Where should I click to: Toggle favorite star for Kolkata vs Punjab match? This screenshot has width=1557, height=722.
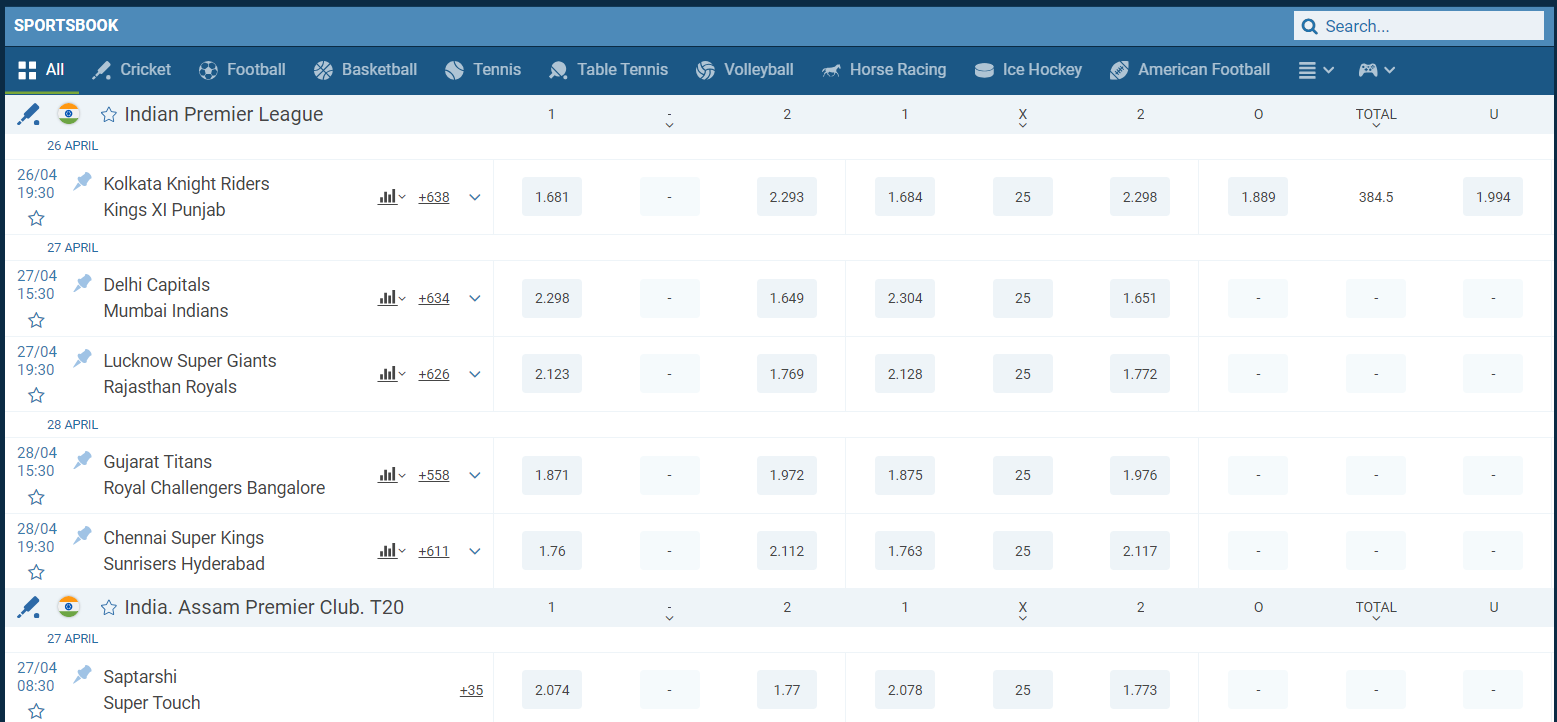(x=36, y=218)
